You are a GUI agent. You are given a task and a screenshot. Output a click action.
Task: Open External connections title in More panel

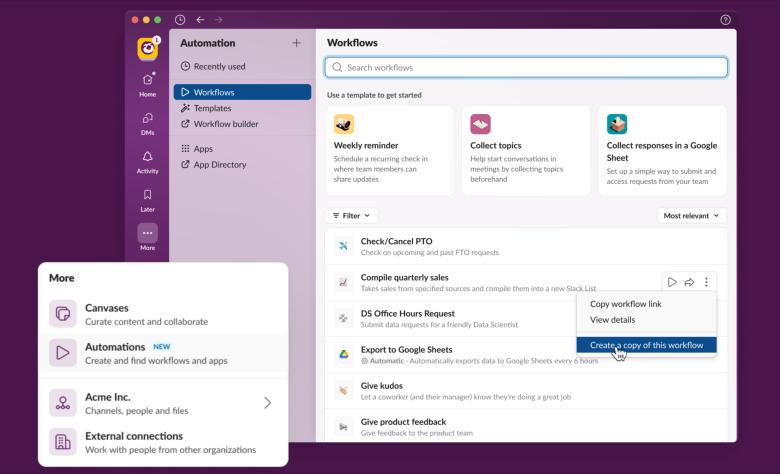pyautogui.click(x=134, y=436)
